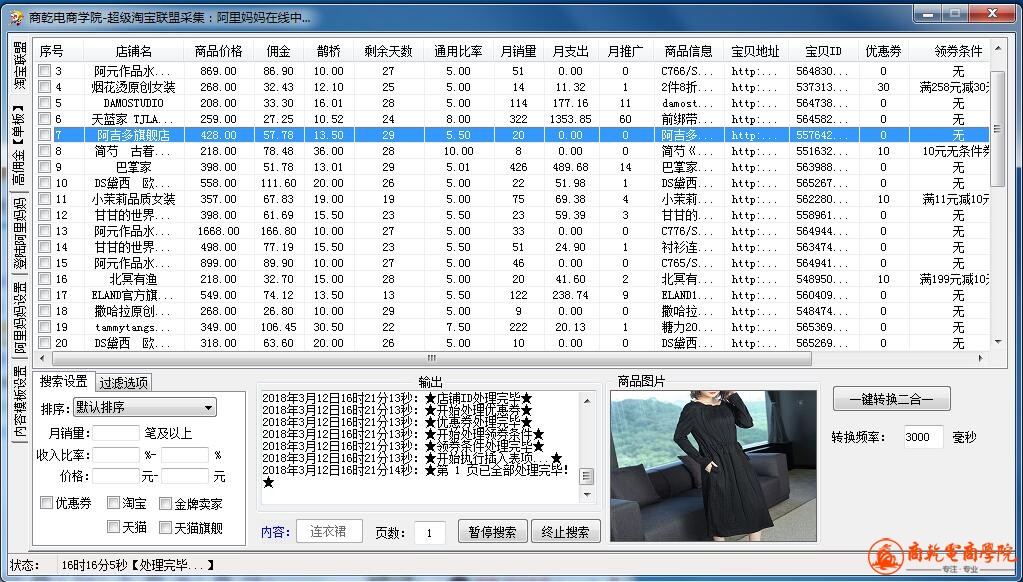Click the app icon in the title bar
This screenshot has width=1023, height=582.
[16, 17]
